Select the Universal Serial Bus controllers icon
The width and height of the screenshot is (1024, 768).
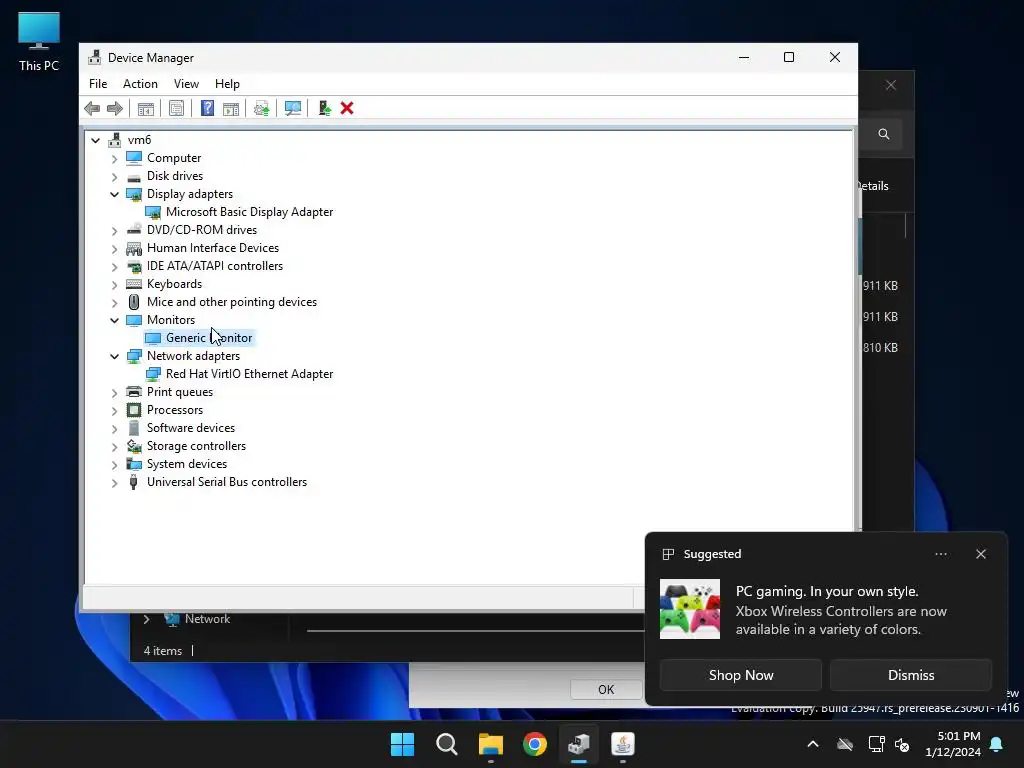[134, 482]
